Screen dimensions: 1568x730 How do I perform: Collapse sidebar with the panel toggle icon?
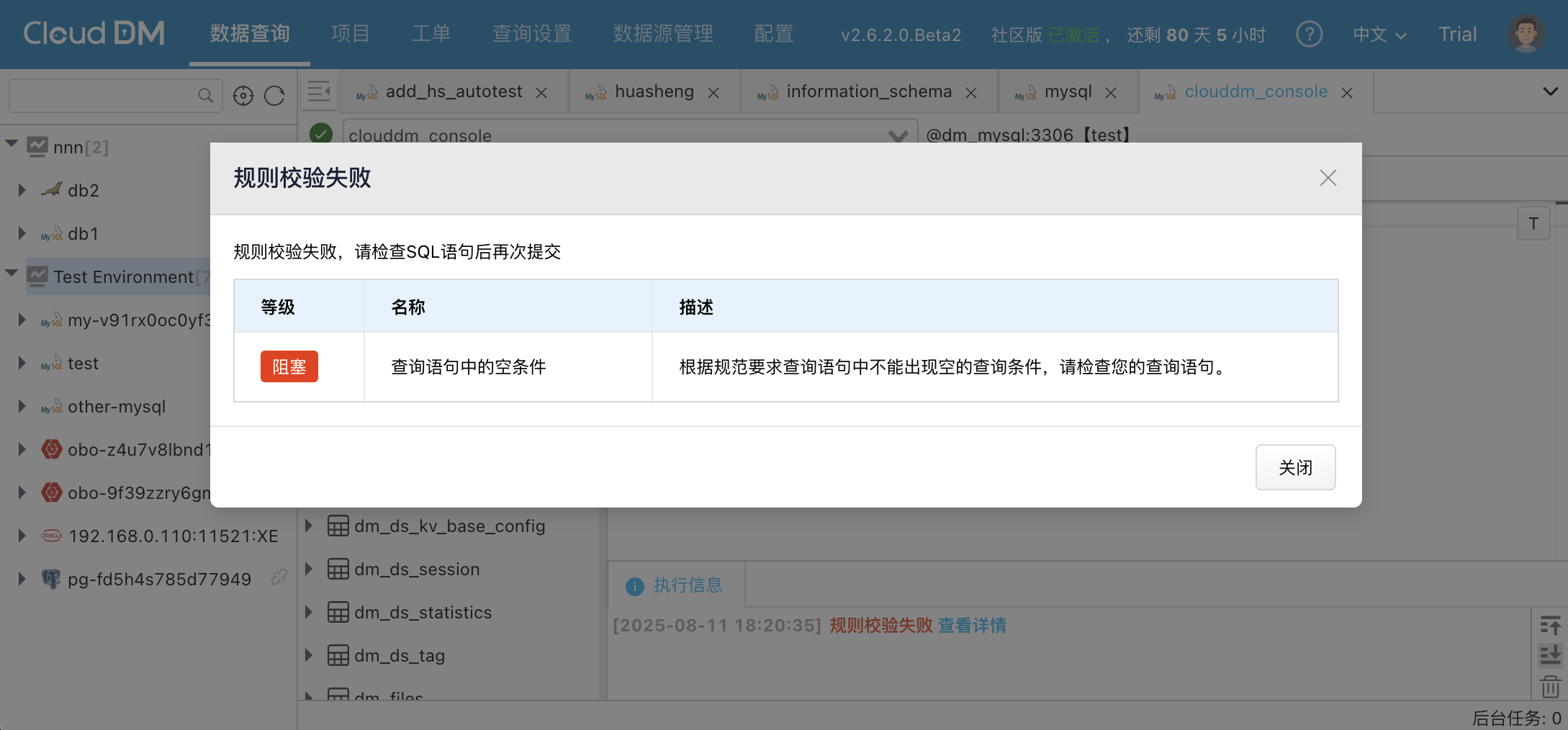[318, 92]
